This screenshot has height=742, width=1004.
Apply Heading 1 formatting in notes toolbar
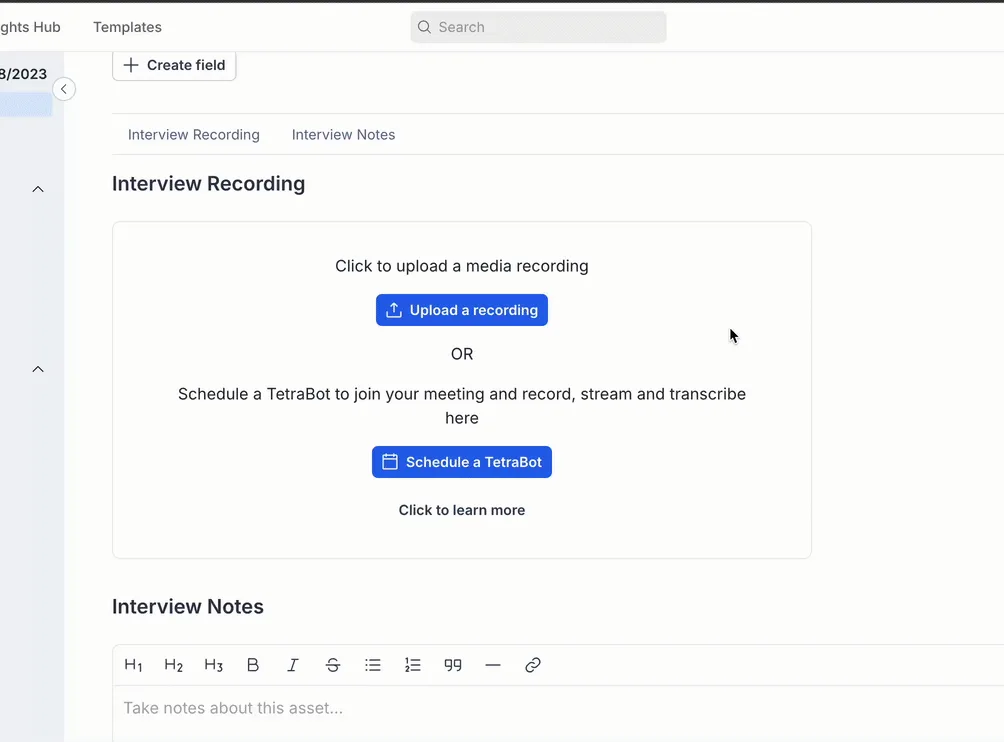(x=133, y=665)
